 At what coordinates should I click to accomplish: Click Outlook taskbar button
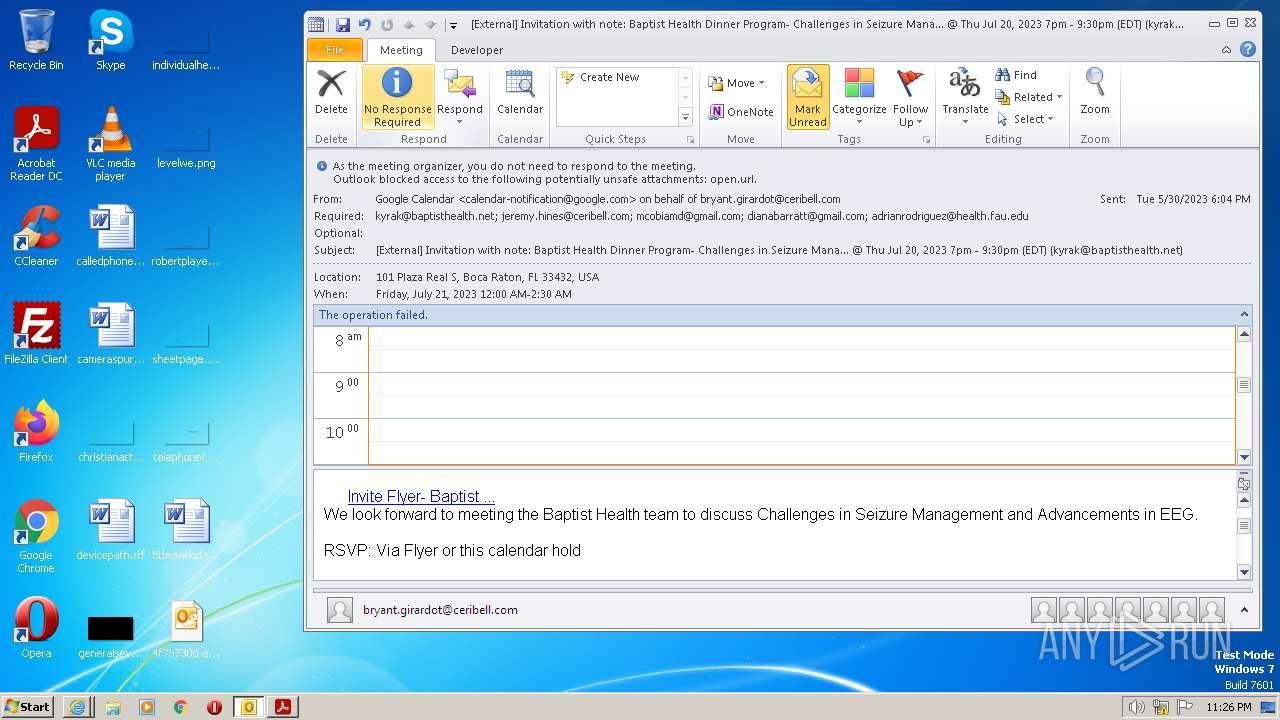pos(249,707)
